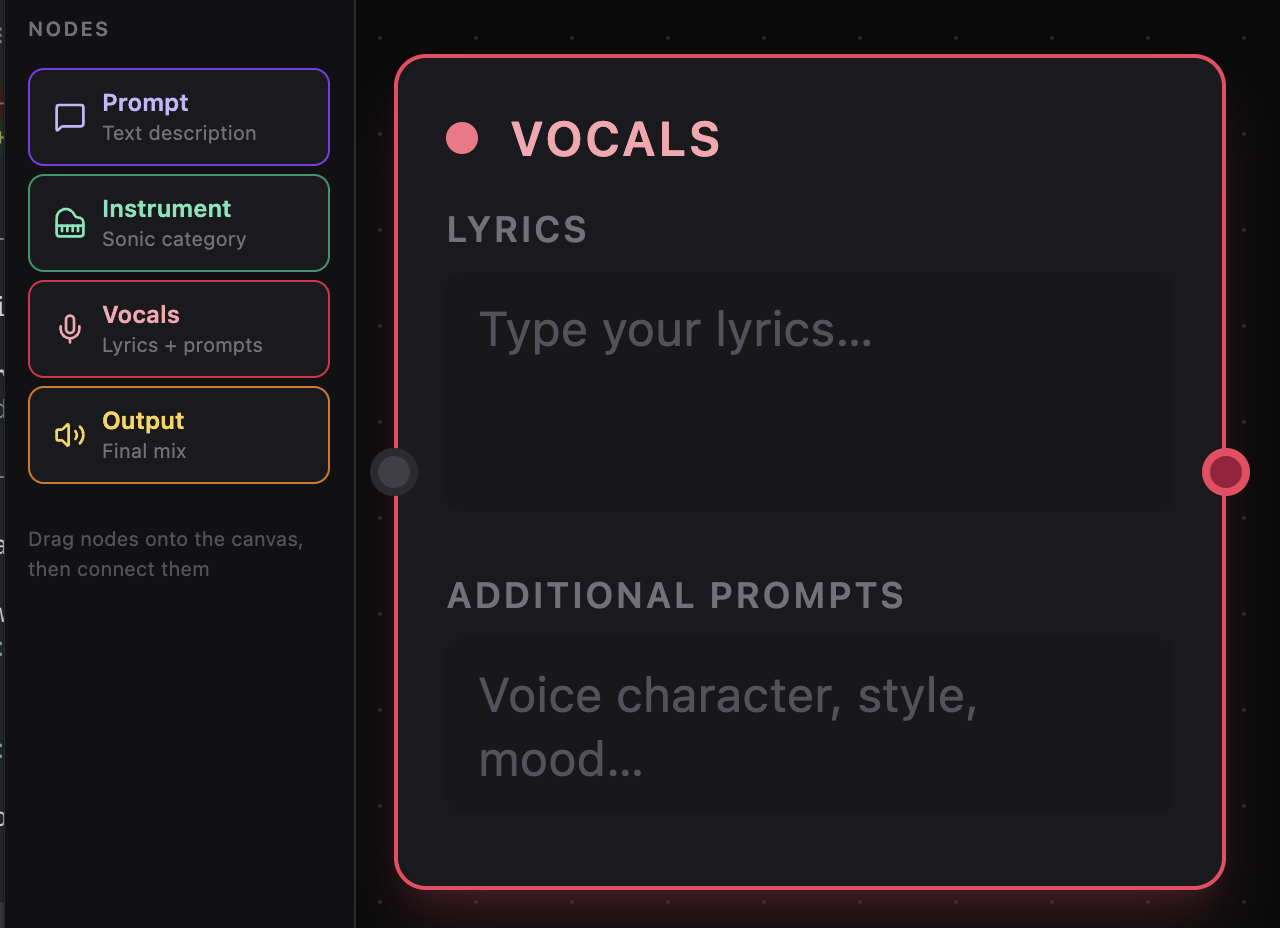Select the microphone icon in the sidebar

coord(68,328)
